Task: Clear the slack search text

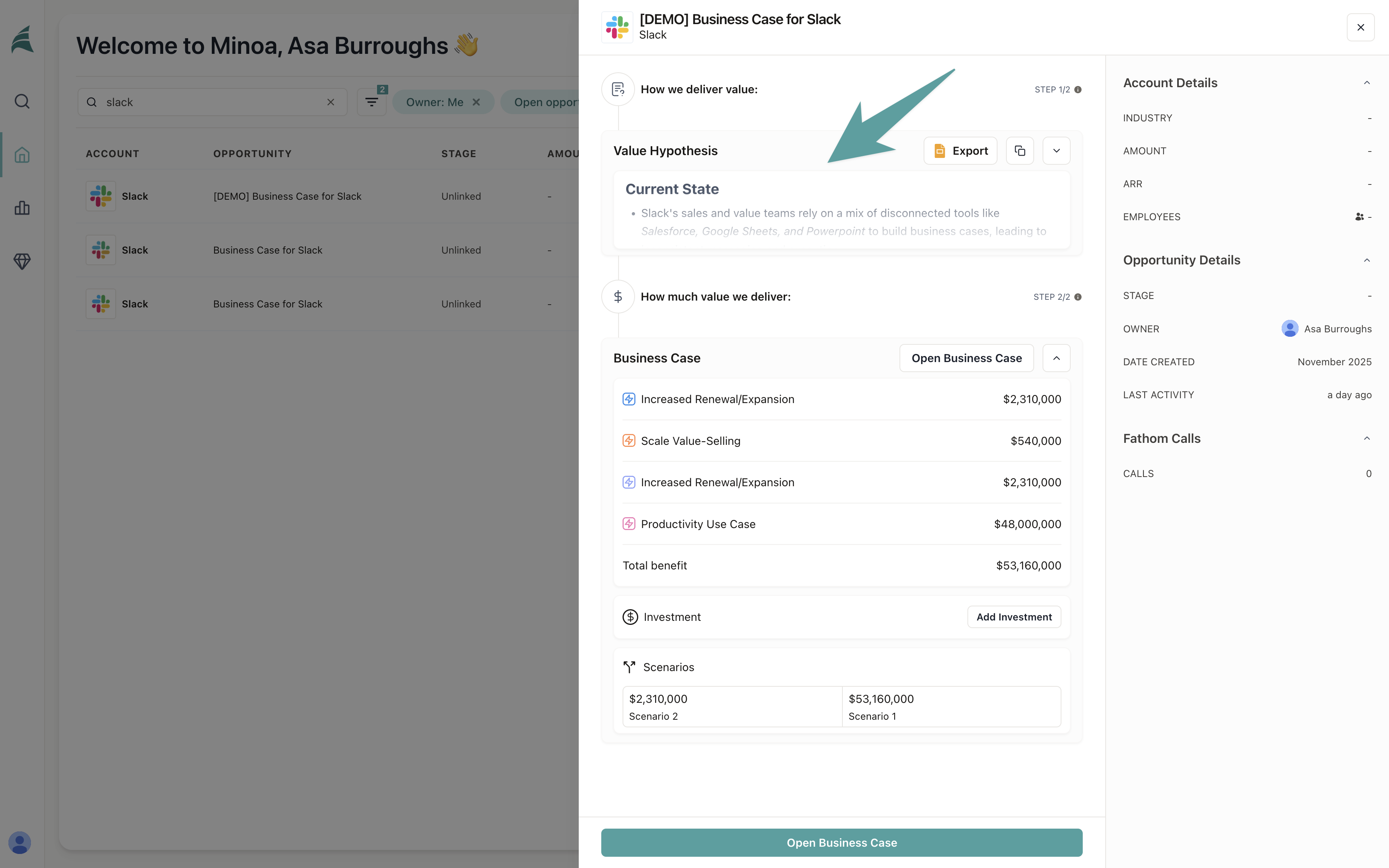Action: tap(331, 102)
